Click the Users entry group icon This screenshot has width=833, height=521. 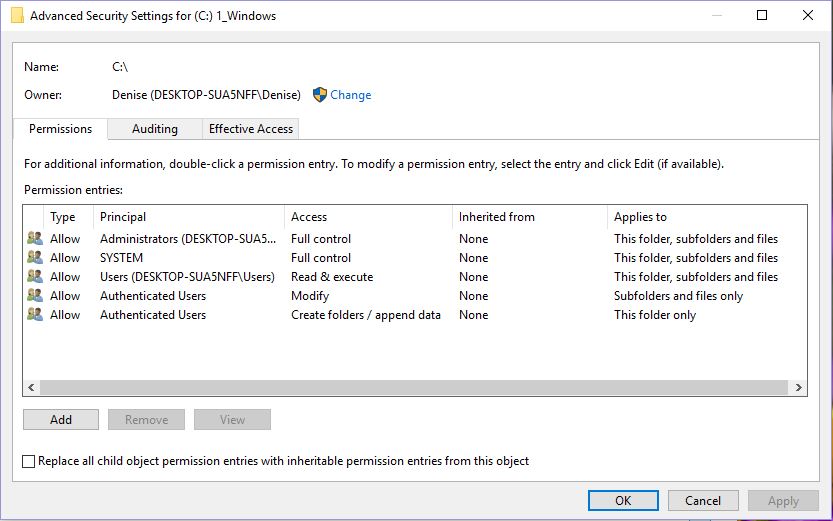tap(35, 277)
